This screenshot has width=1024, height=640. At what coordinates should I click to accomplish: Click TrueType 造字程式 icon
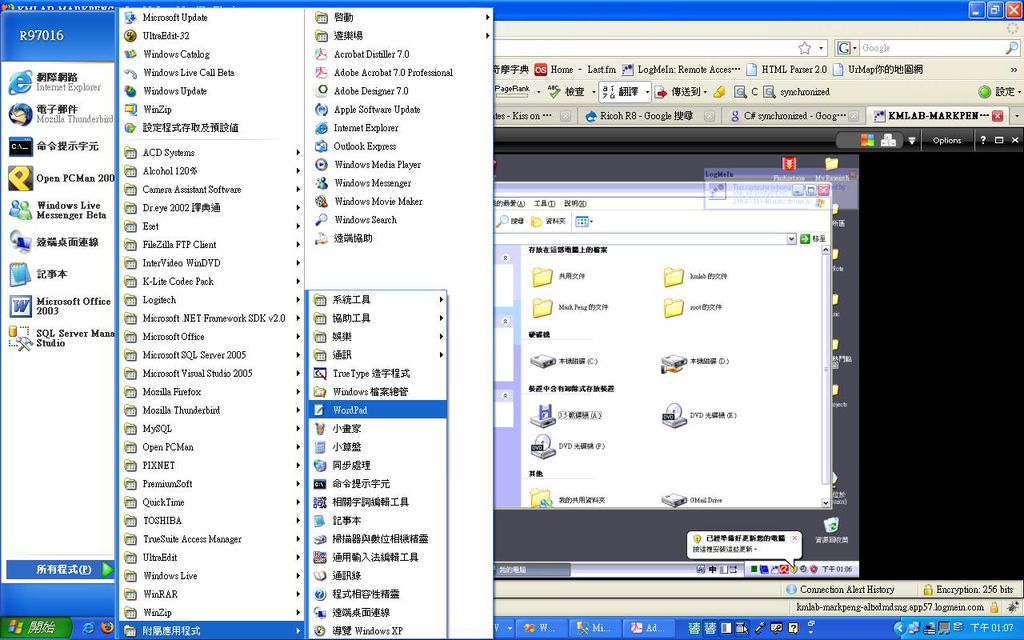click(x=320, y=374)
